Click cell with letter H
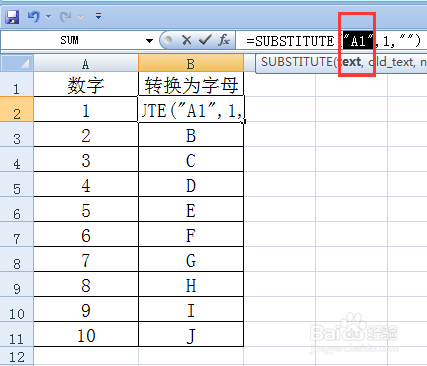 tap(191, 284)
